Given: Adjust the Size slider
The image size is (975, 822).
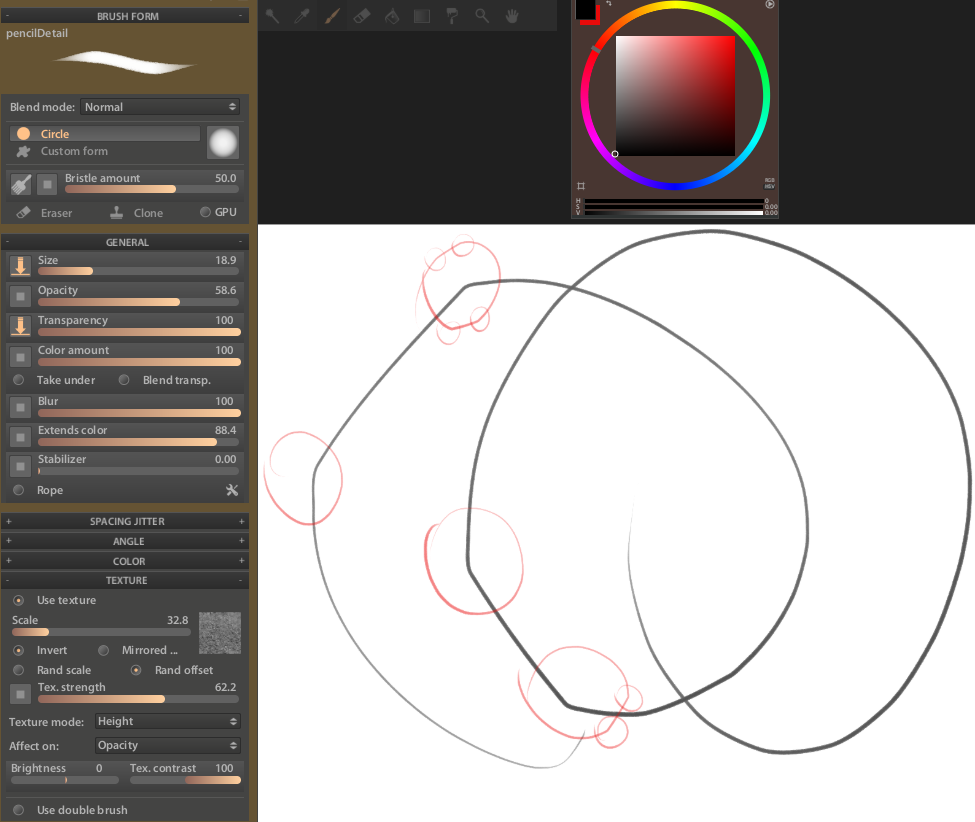Looking at the screenshot, I should 138,271.
